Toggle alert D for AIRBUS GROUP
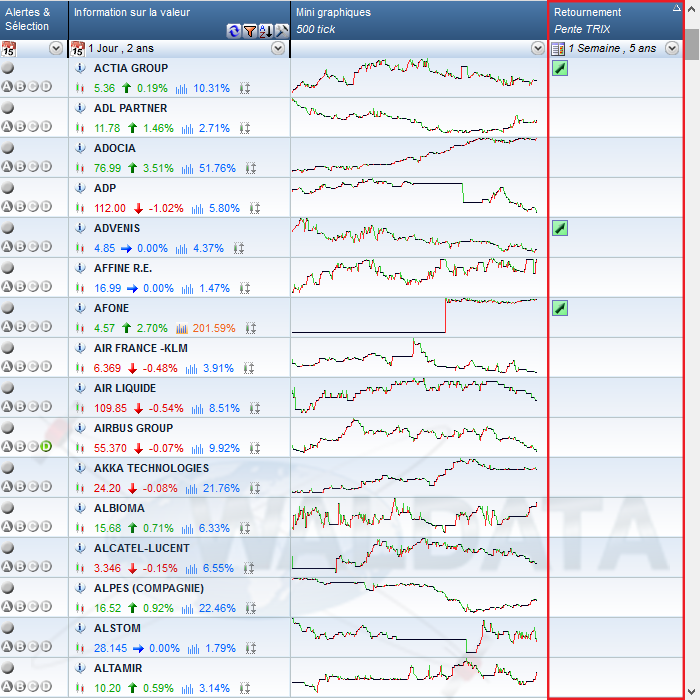 46,446
